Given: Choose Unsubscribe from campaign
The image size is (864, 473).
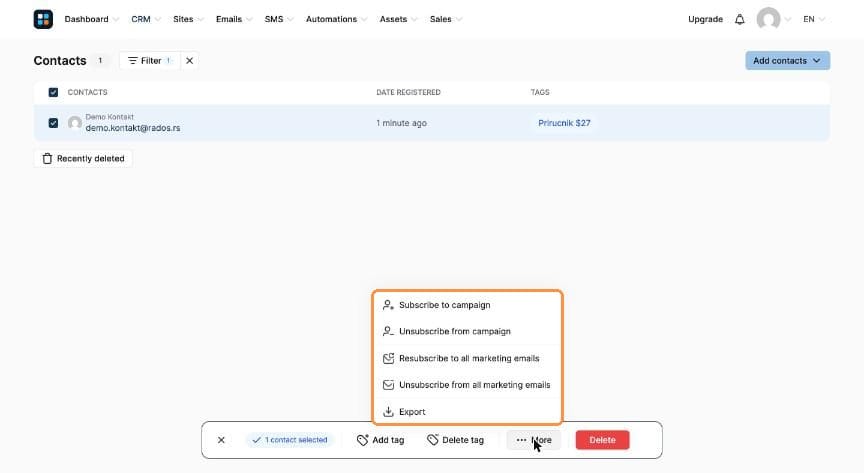Looking at the screenshot, I should tap(467, 331).
